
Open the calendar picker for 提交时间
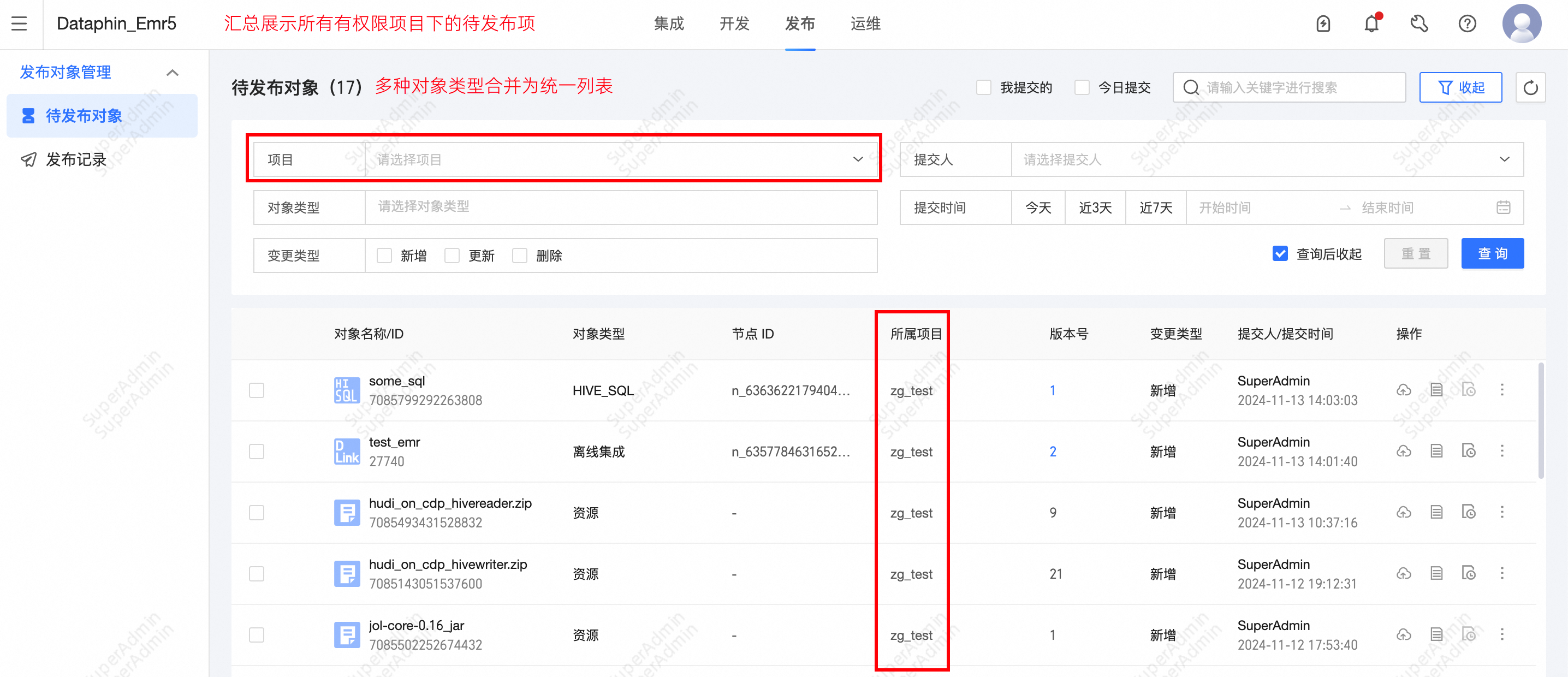click(1504, 207)
